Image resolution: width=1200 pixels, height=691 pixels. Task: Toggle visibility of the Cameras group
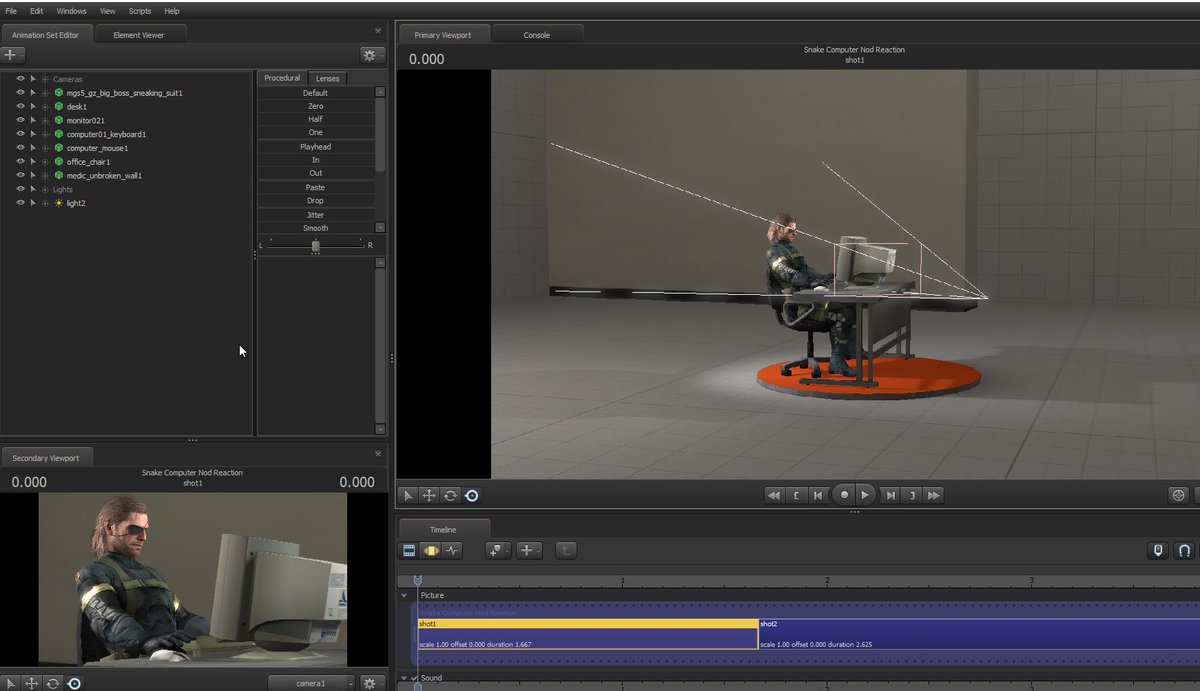(20, 79)
